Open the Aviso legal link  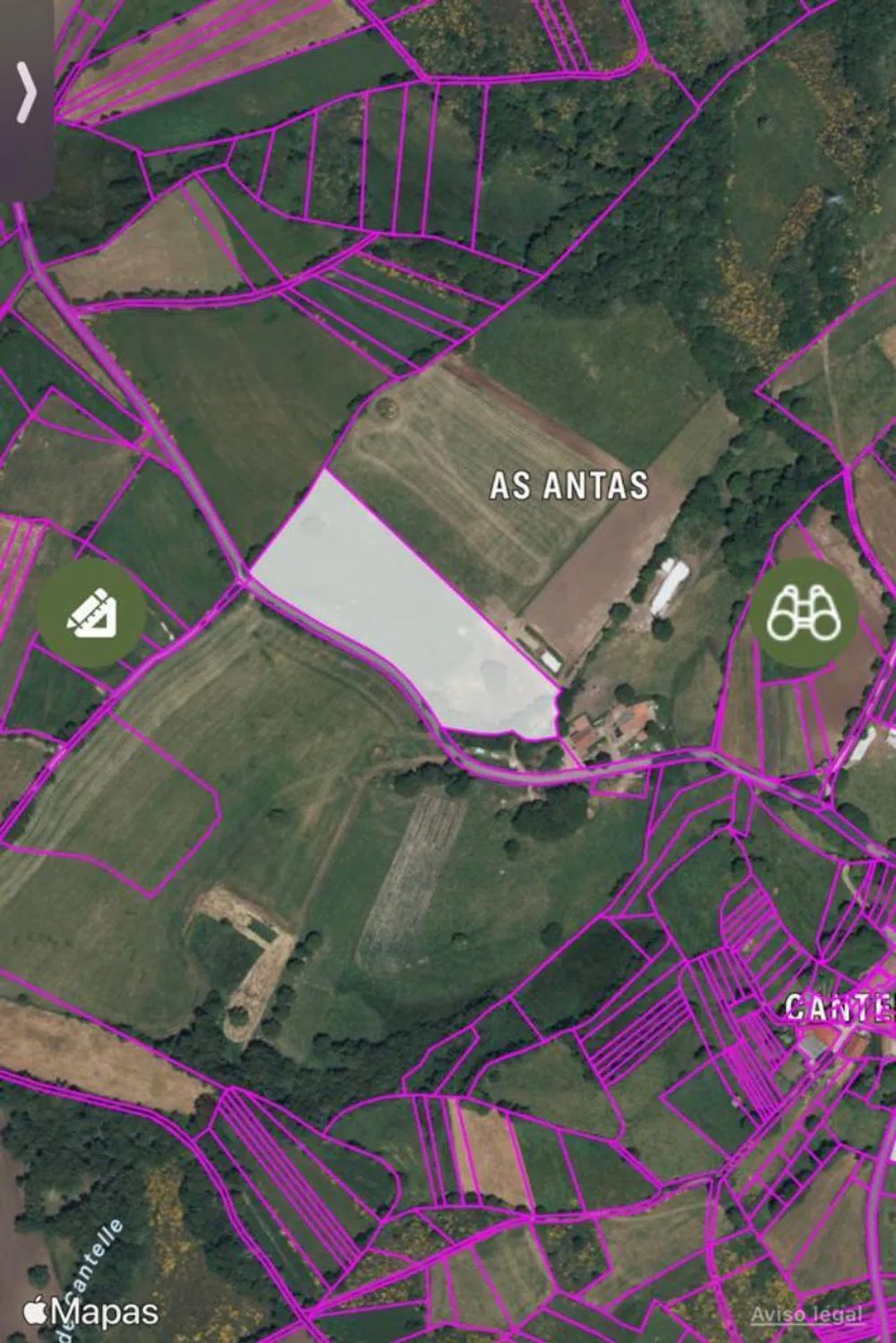click(x=806, y=1314)
